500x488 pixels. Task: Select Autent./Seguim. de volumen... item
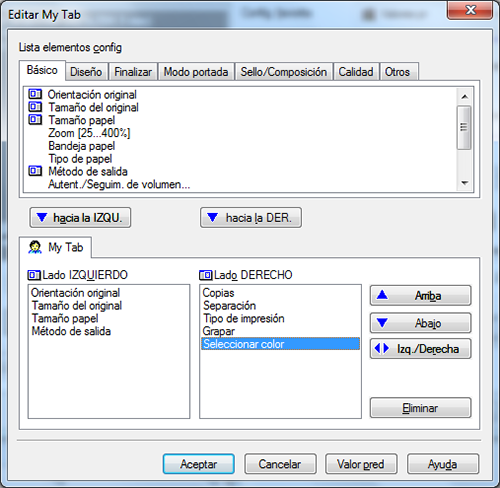[119, 184]
